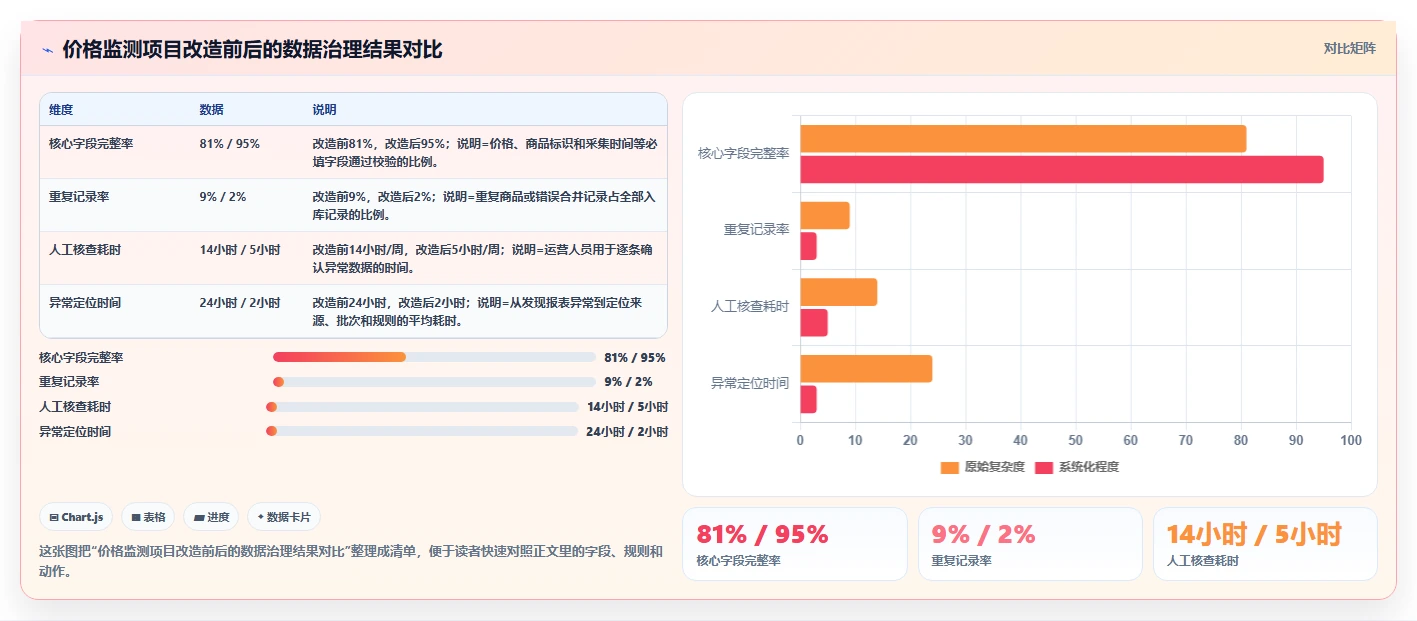Click the 9% / 2% value beside progress bar

(x=628, y=382)
